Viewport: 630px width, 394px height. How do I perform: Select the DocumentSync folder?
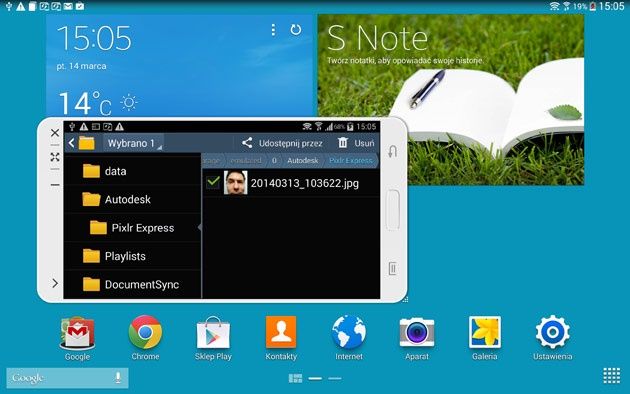pyautogui.click(x=133, y=284)
